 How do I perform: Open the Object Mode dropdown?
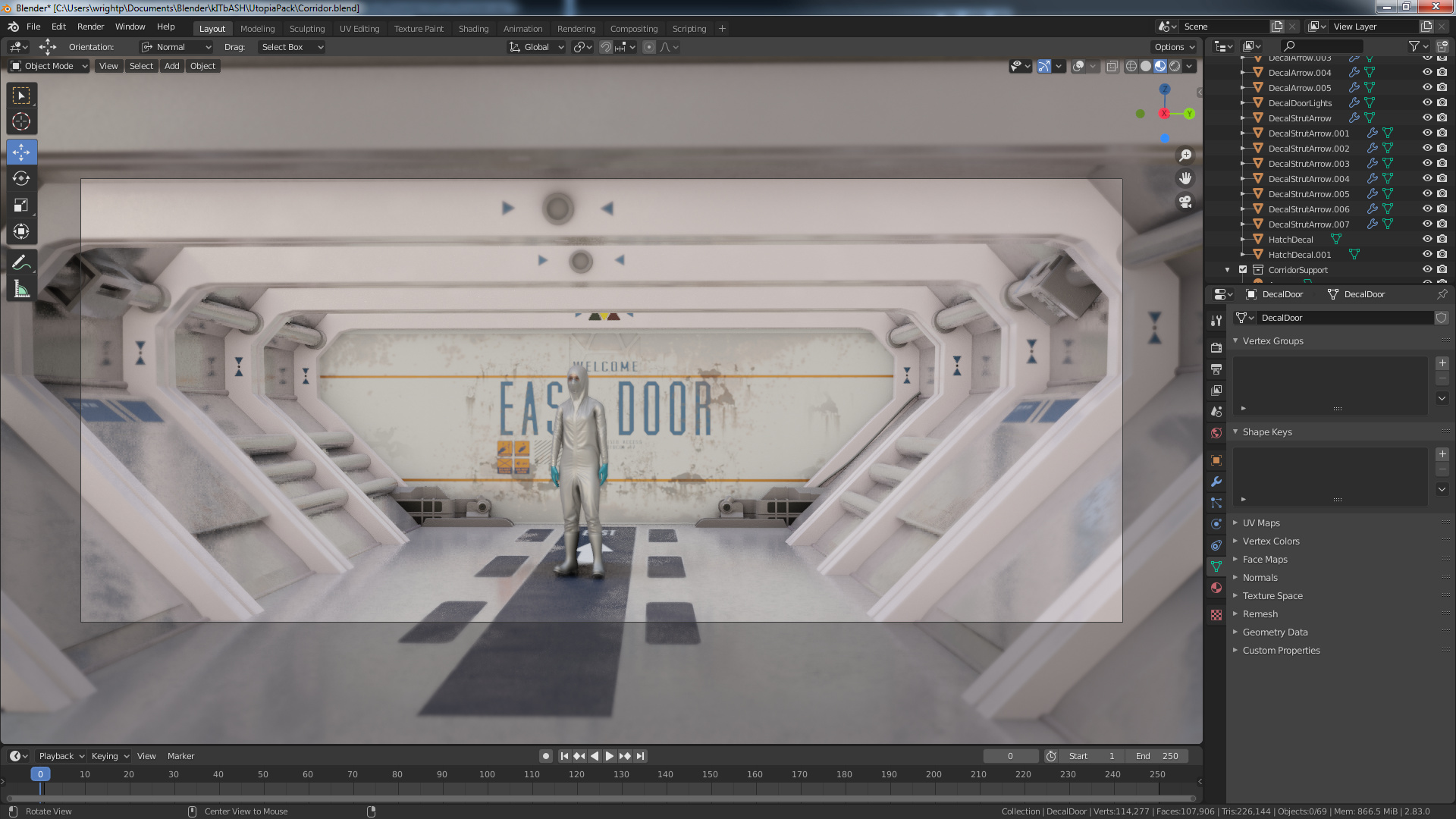coord(49,66)
